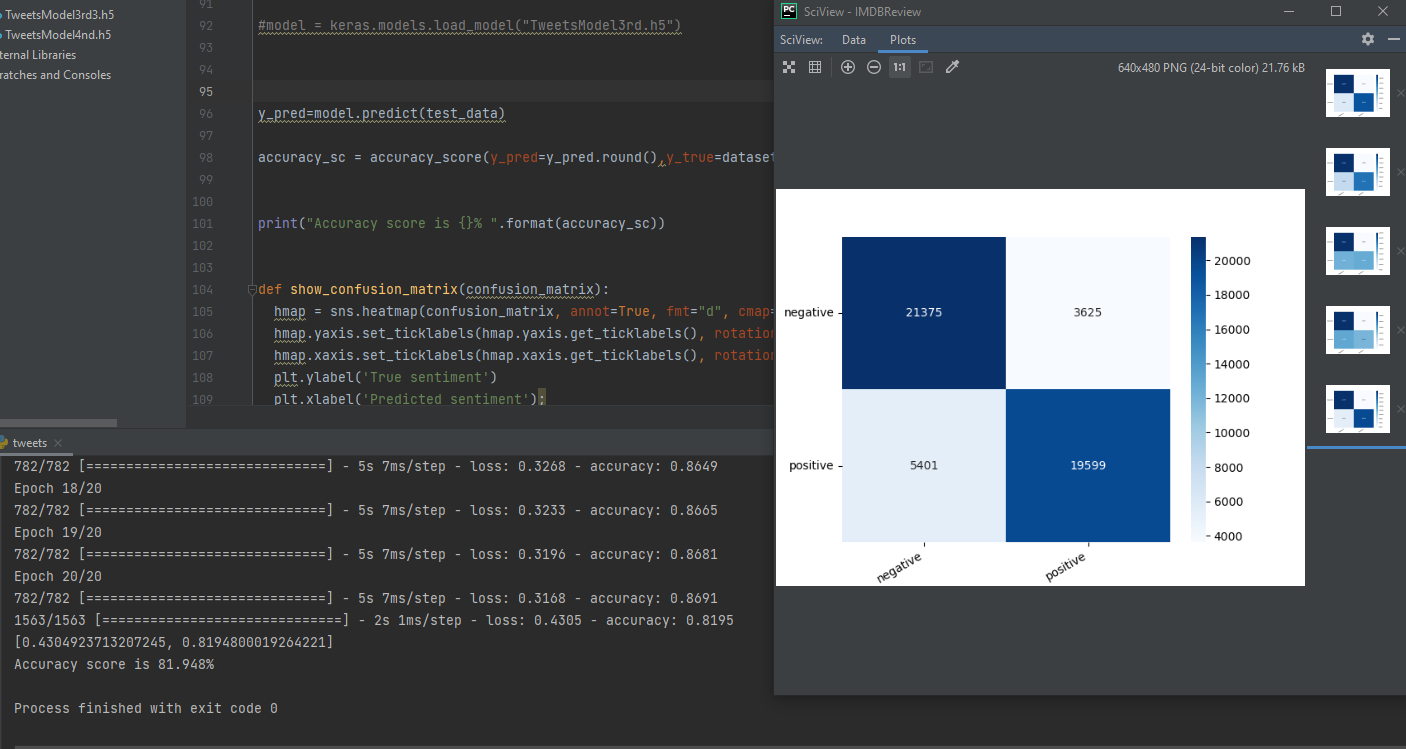Click the 3625 cell in the heatmap
This screenshot has width=1406, height=749.
pyautogui.click(x=1088, y=312)
